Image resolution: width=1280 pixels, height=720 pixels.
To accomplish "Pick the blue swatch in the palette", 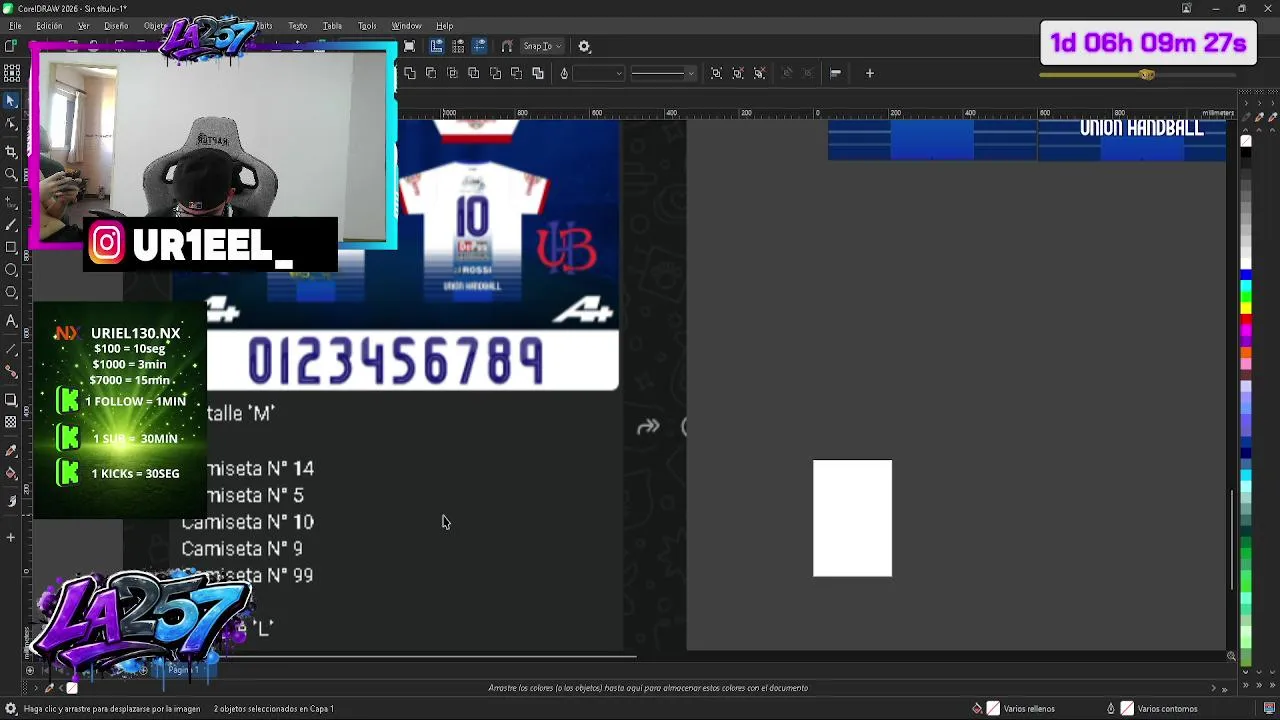I will 1246,275.
